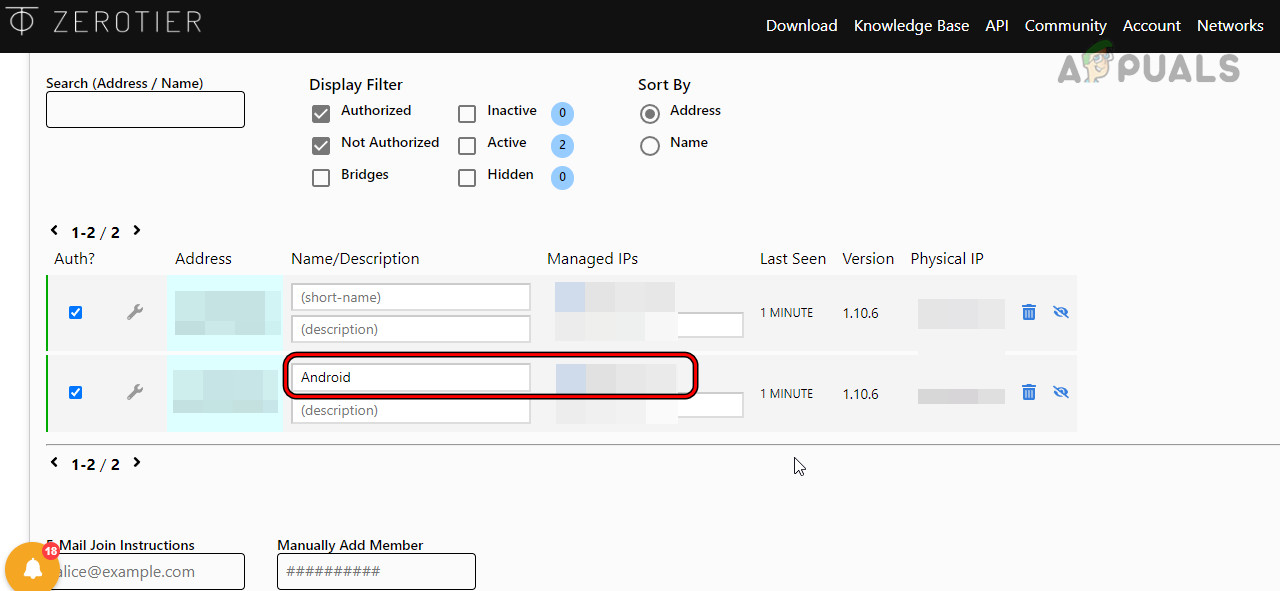Open settings with the wrench icon on first member
1280x591 pixels.
[135, 312]
